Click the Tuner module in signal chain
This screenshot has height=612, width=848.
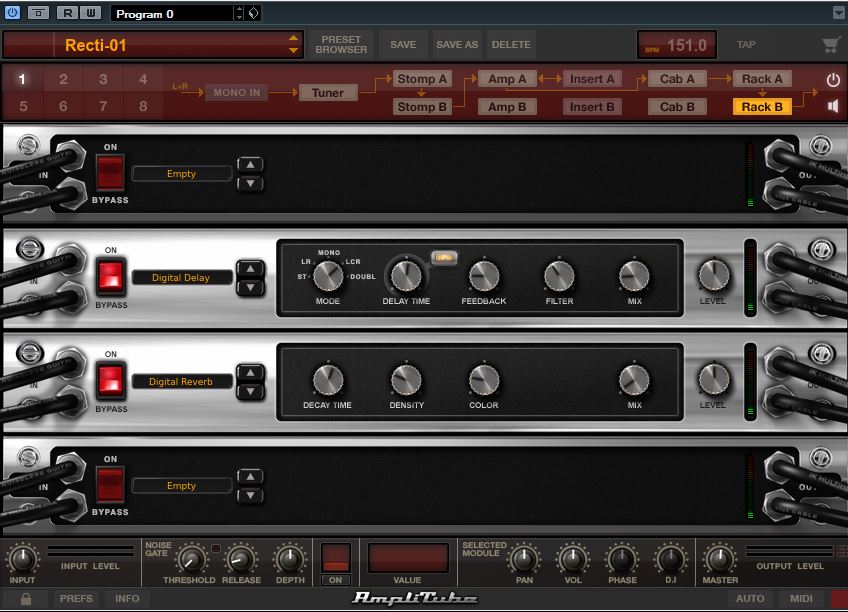(x=327, y=93)
